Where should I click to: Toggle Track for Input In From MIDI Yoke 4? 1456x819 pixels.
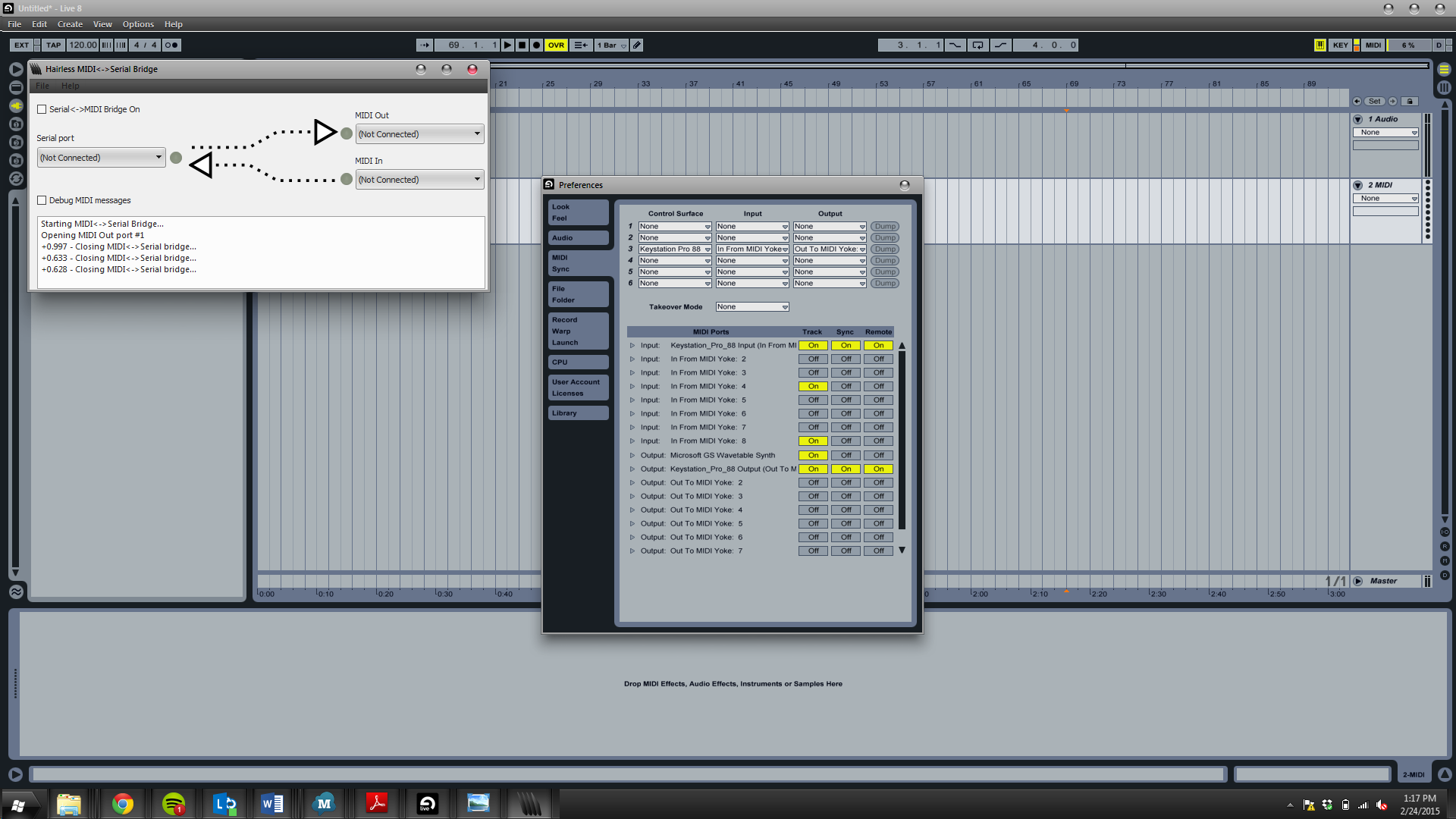pyautogui.click(x=813, y=386)
